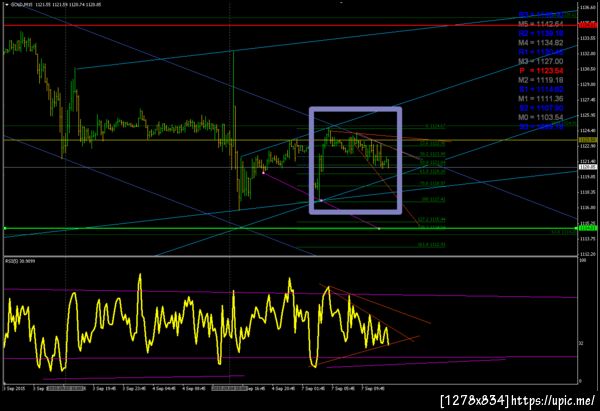
Task: Select the red P = 1123.54 pivot label
Action: (x=541, y=71)
